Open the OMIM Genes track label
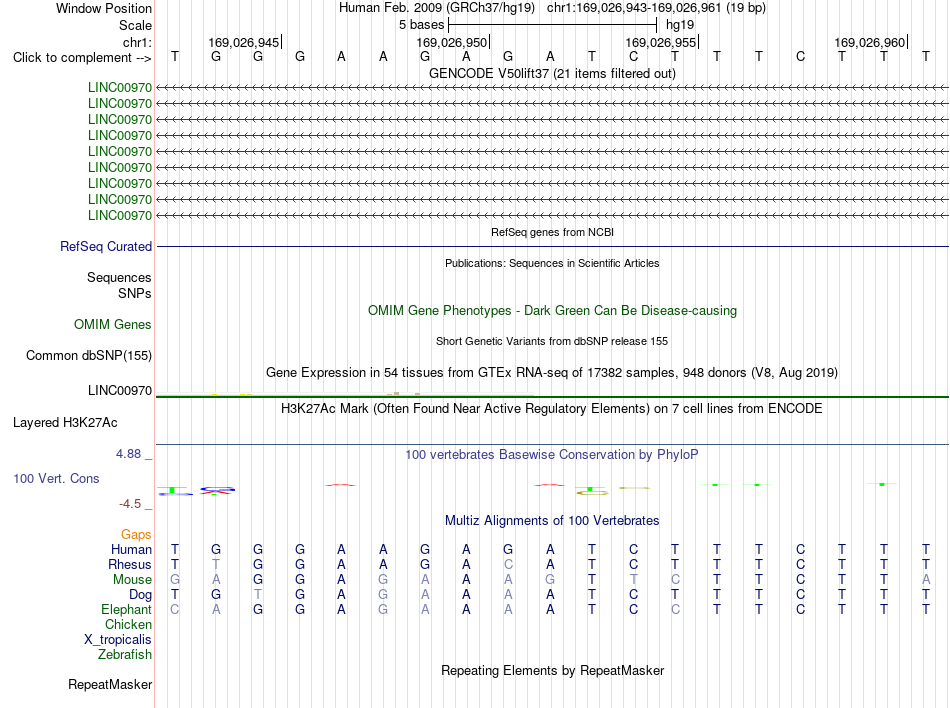Screen dimensions: 950x708 [113, 325]
